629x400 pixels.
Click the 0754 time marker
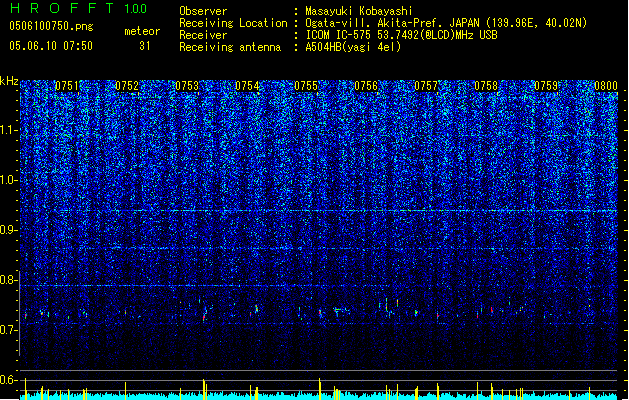pos(247,86)
